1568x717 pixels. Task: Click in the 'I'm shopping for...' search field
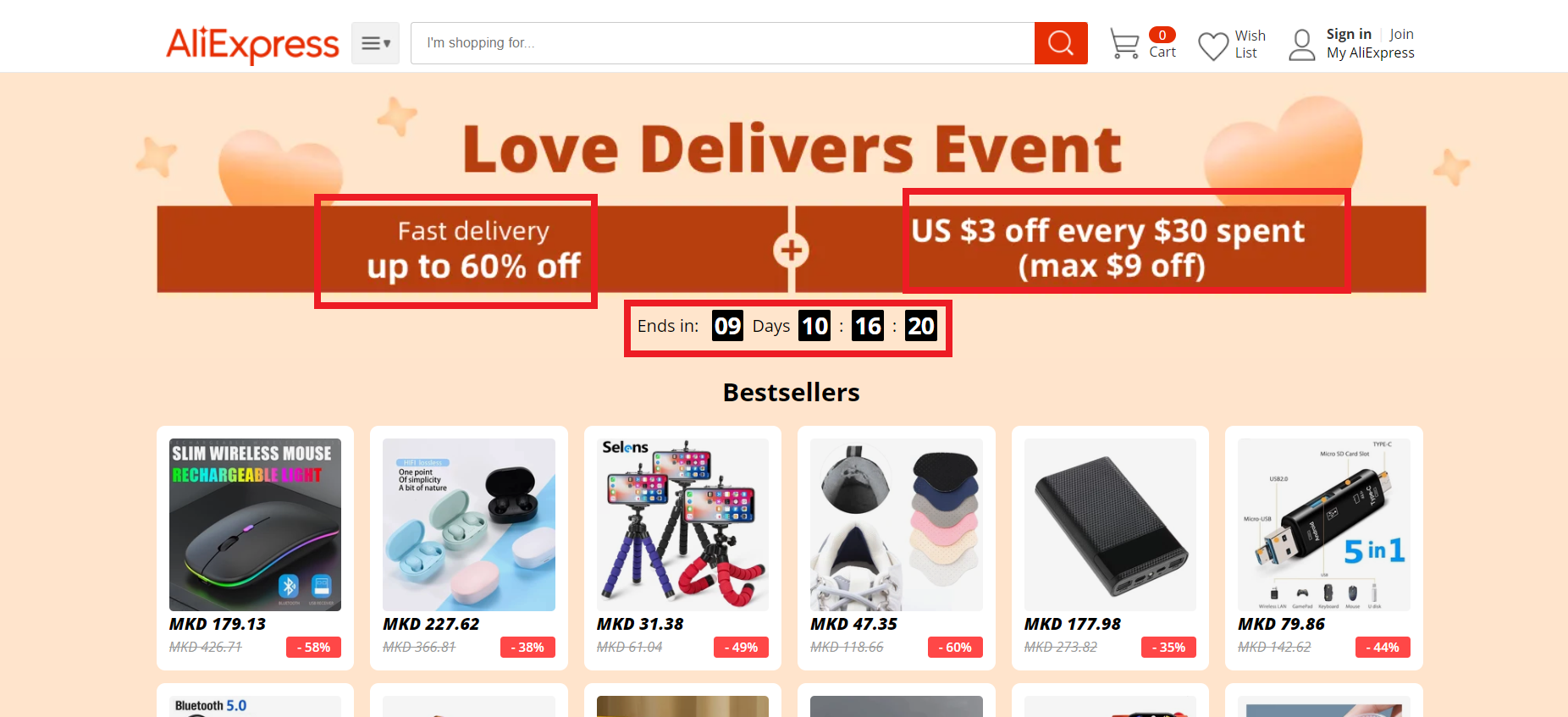pyautogui.click(x=722, y=43)
